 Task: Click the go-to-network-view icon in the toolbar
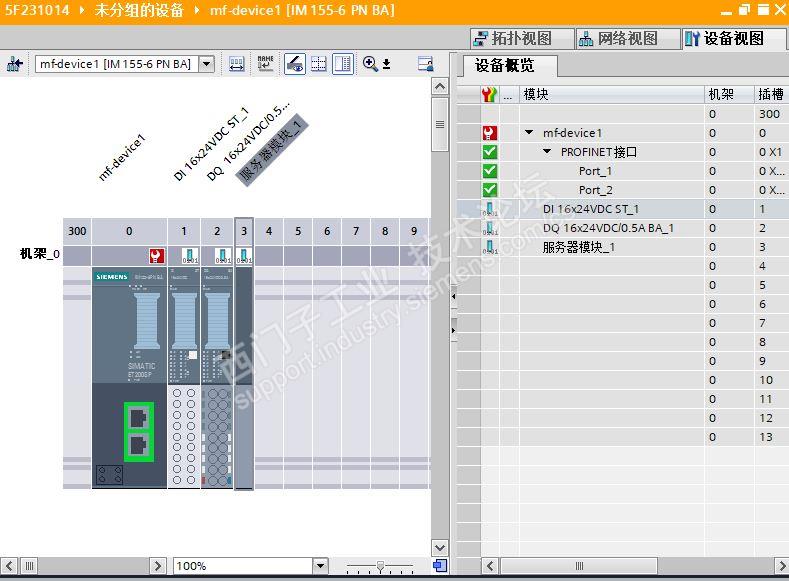coord(15,64)
